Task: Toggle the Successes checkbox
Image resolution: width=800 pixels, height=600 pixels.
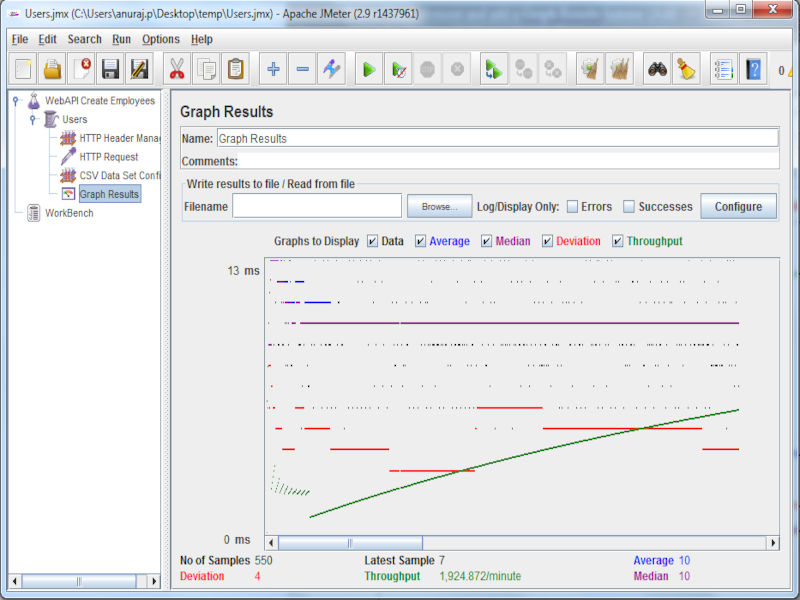Action: (629, 207)
